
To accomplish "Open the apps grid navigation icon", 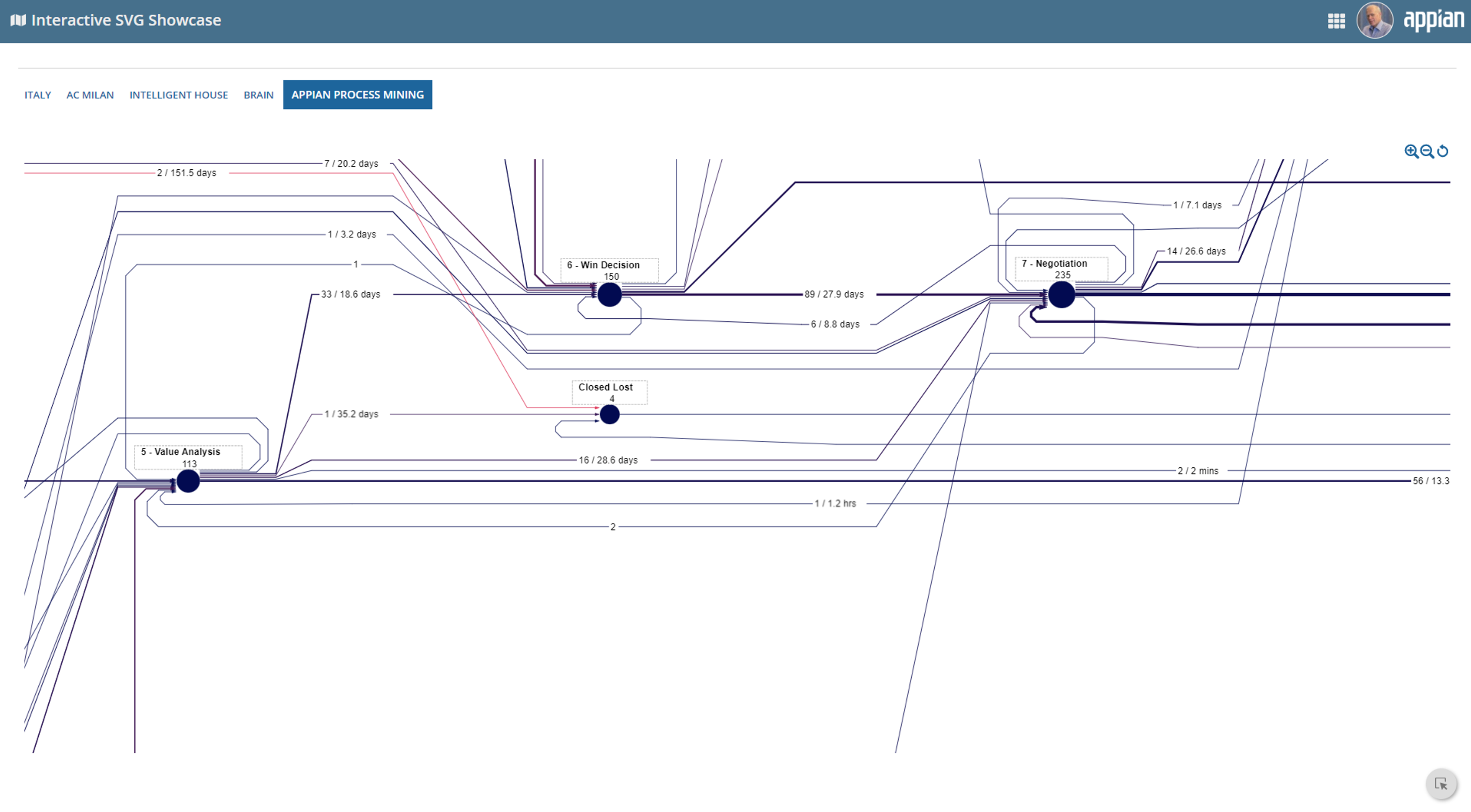I will (x=1336, y=21).
